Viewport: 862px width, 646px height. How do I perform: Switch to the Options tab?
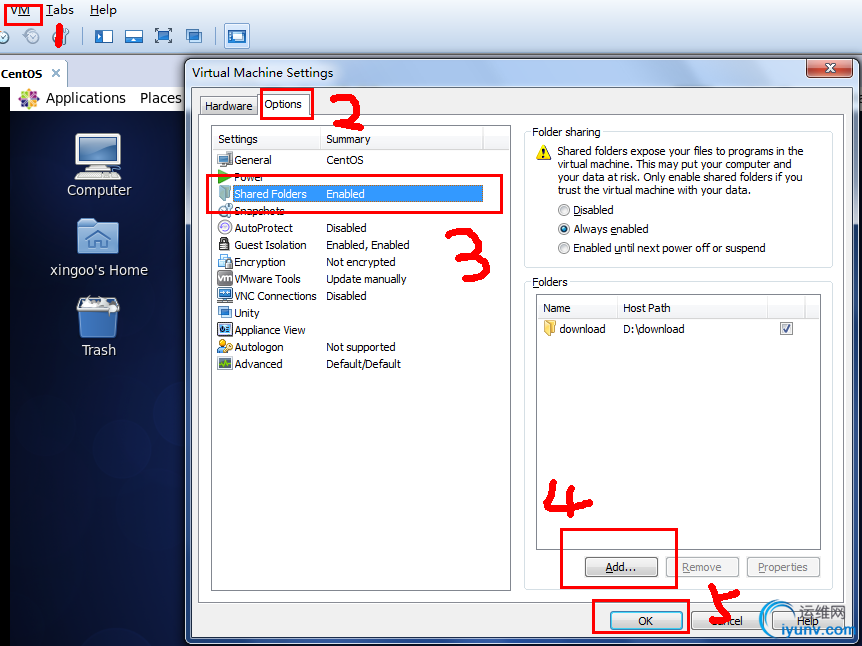283,104
